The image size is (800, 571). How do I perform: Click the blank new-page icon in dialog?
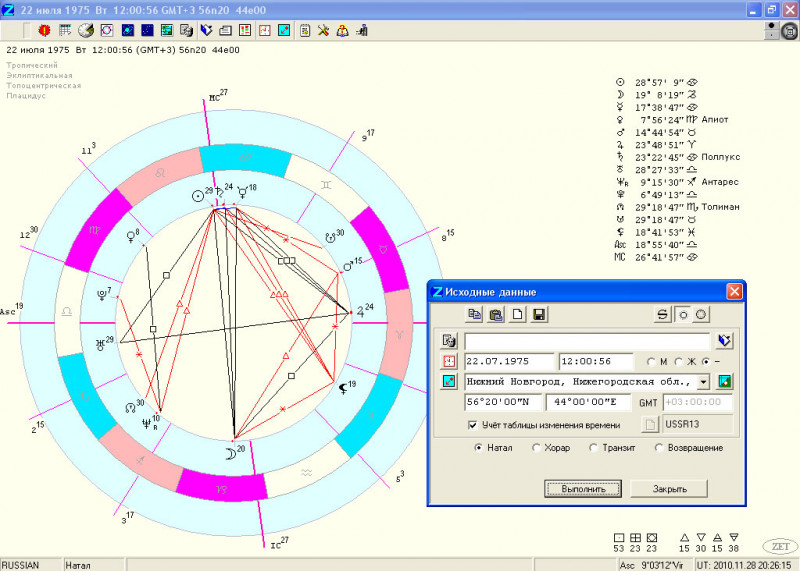click(517, 314)
